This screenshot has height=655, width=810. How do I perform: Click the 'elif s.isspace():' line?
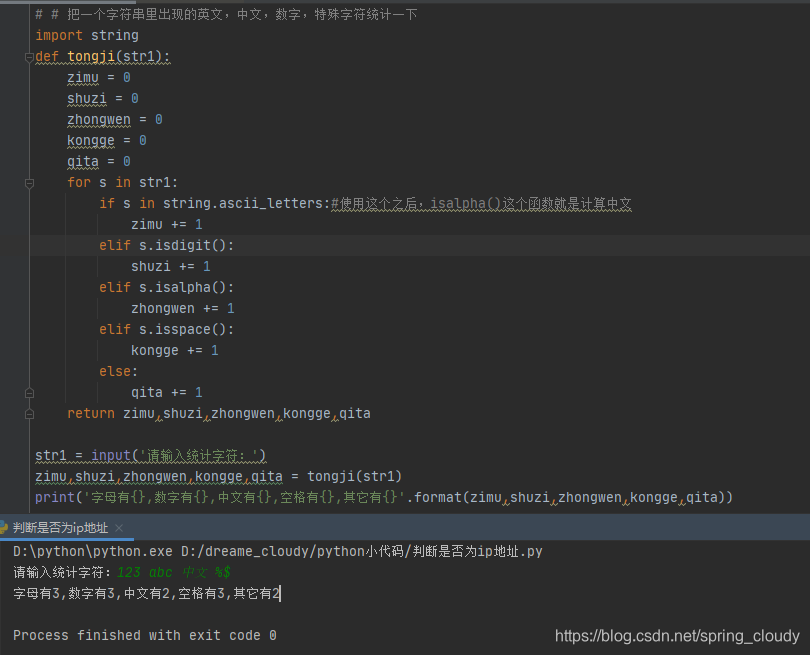[166, 330]
